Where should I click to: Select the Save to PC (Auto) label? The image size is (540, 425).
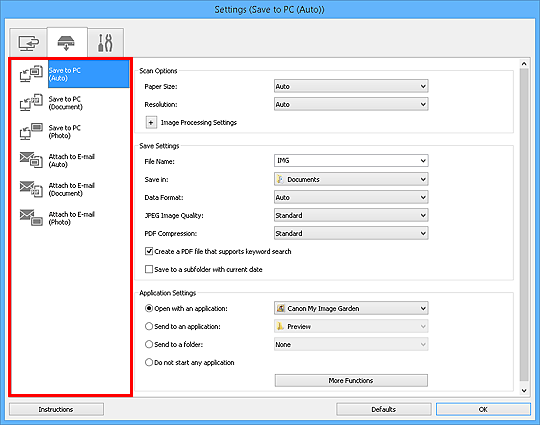pyautogui.click(x=65, y=74)
